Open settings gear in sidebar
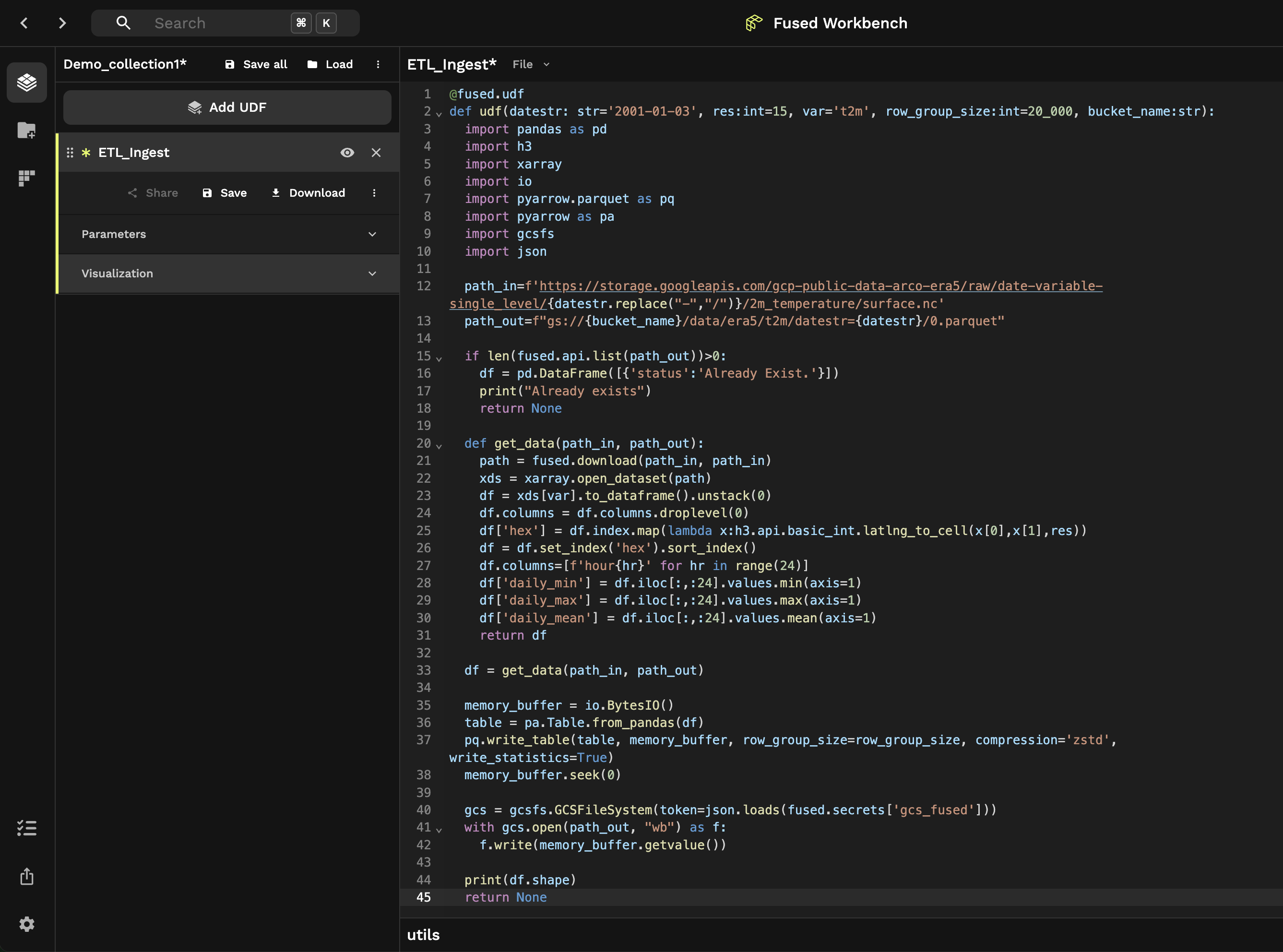 click(x=27, y=924)
